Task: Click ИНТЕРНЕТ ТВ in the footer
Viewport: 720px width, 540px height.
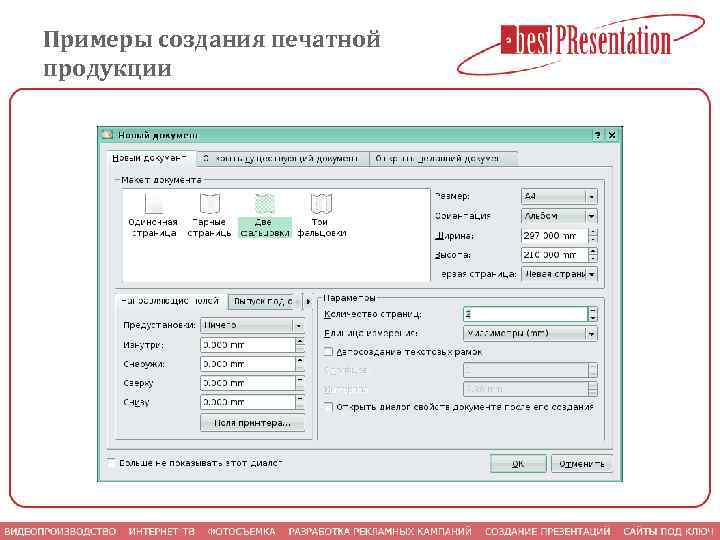Action: [x=162, y=531]
